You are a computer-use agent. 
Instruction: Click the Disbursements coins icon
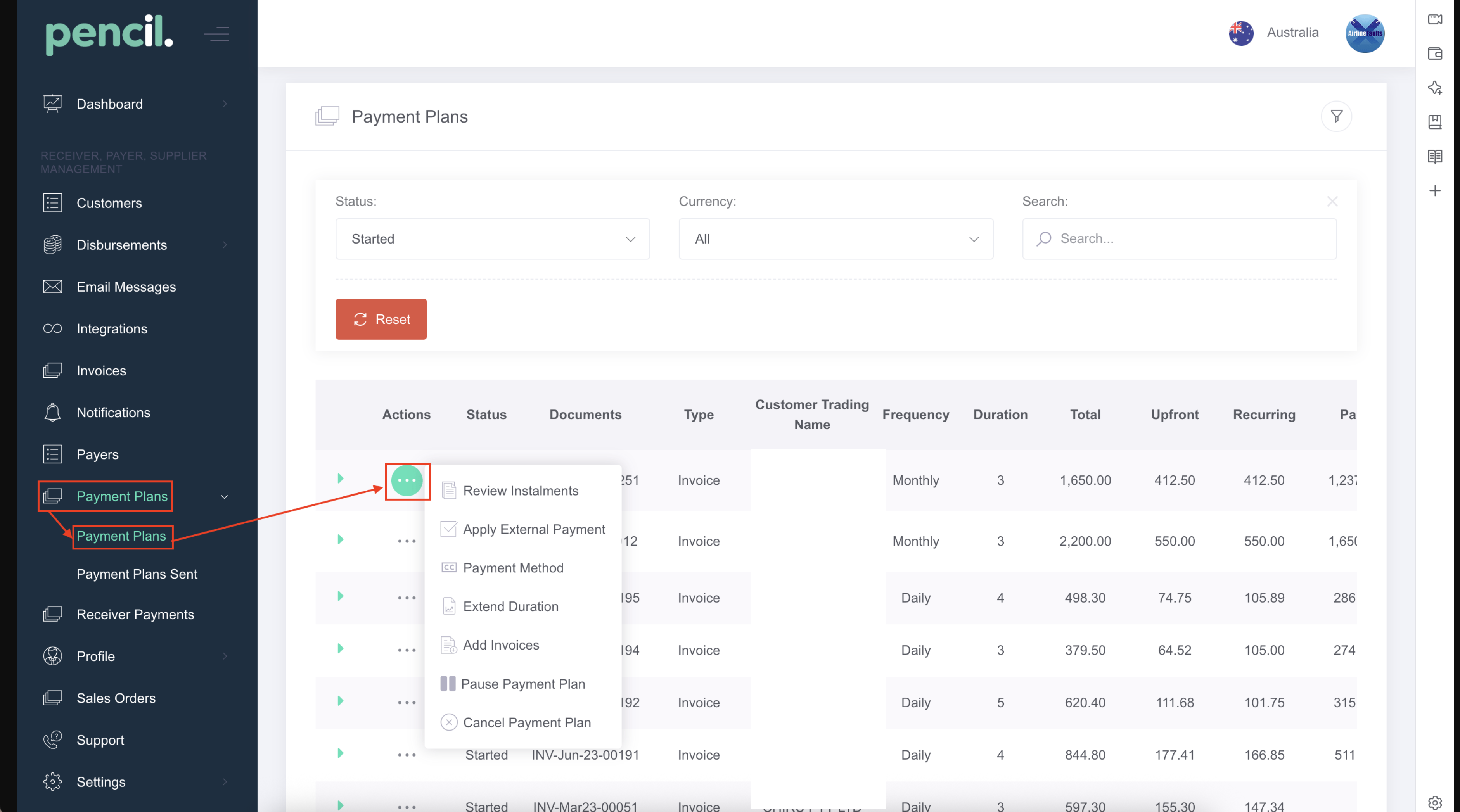pos(52,245)
